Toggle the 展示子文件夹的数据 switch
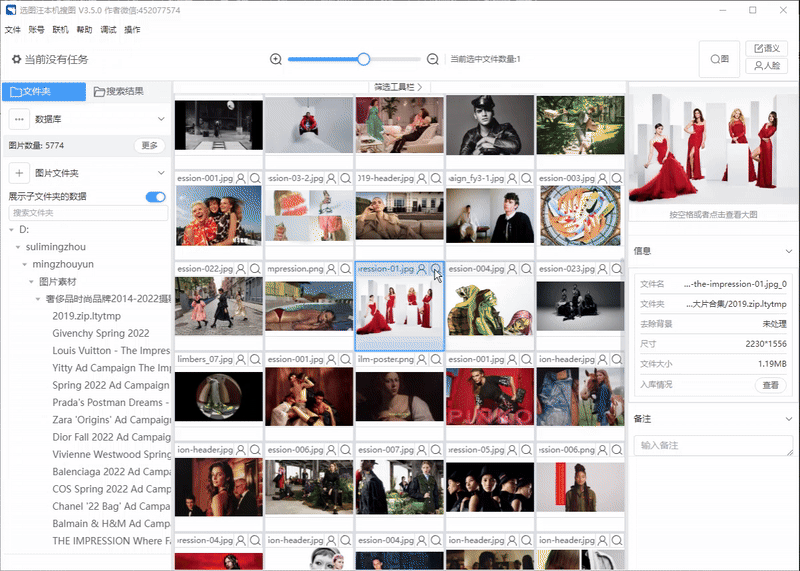This screenshot has height=571, width=800. [x=155, y=197]
